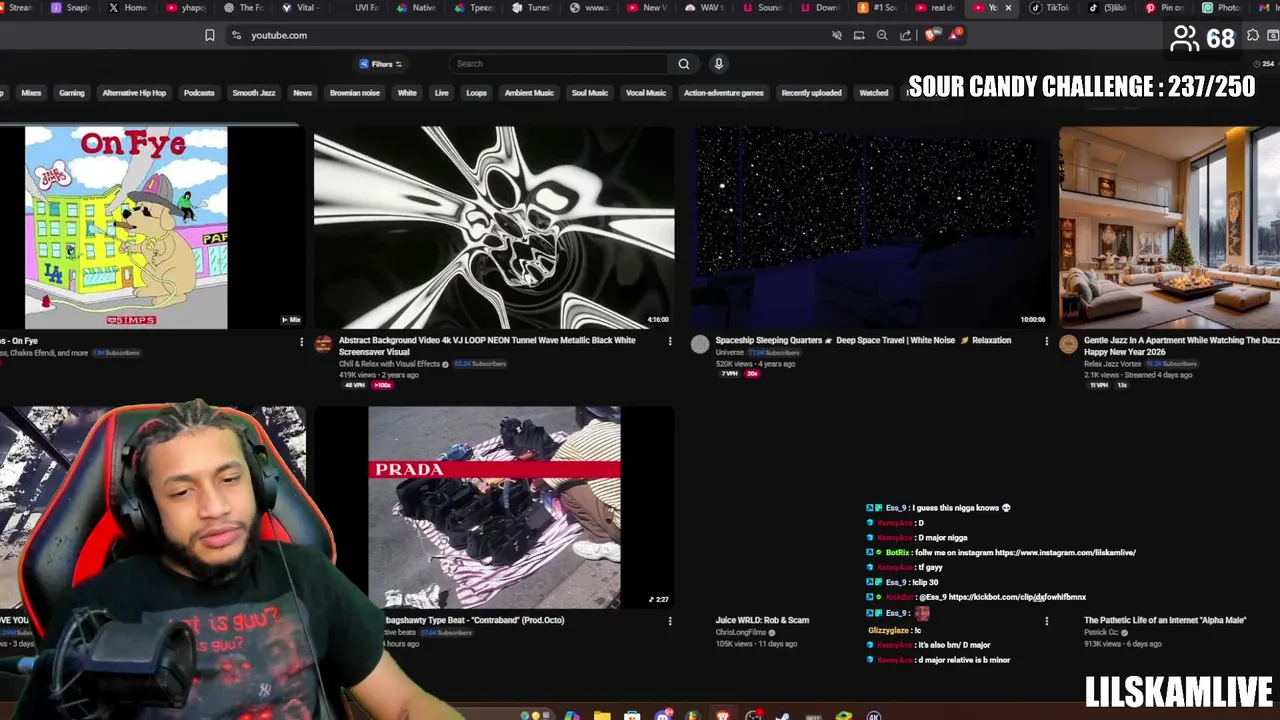Open the Brave Rewards triangle icon
Screen dimensions: 1280x720
(x=955, y=35)
